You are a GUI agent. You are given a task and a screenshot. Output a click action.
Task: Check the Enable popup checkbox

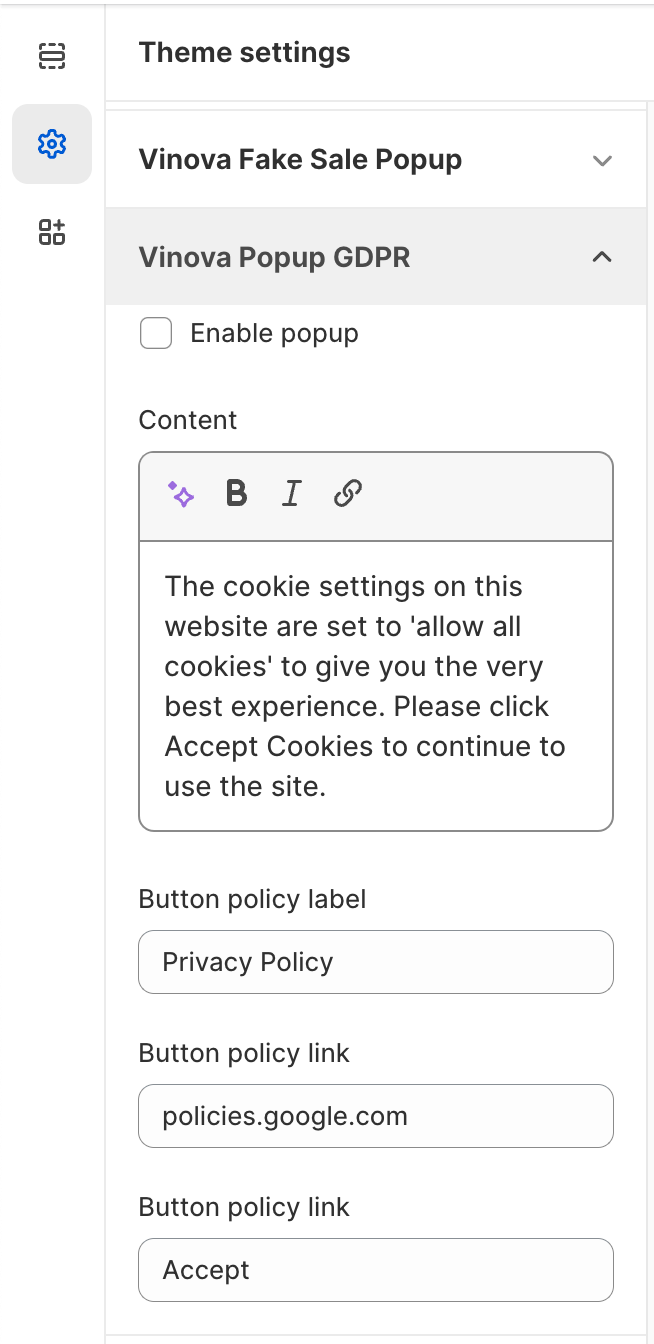click(x=156, y=334)
